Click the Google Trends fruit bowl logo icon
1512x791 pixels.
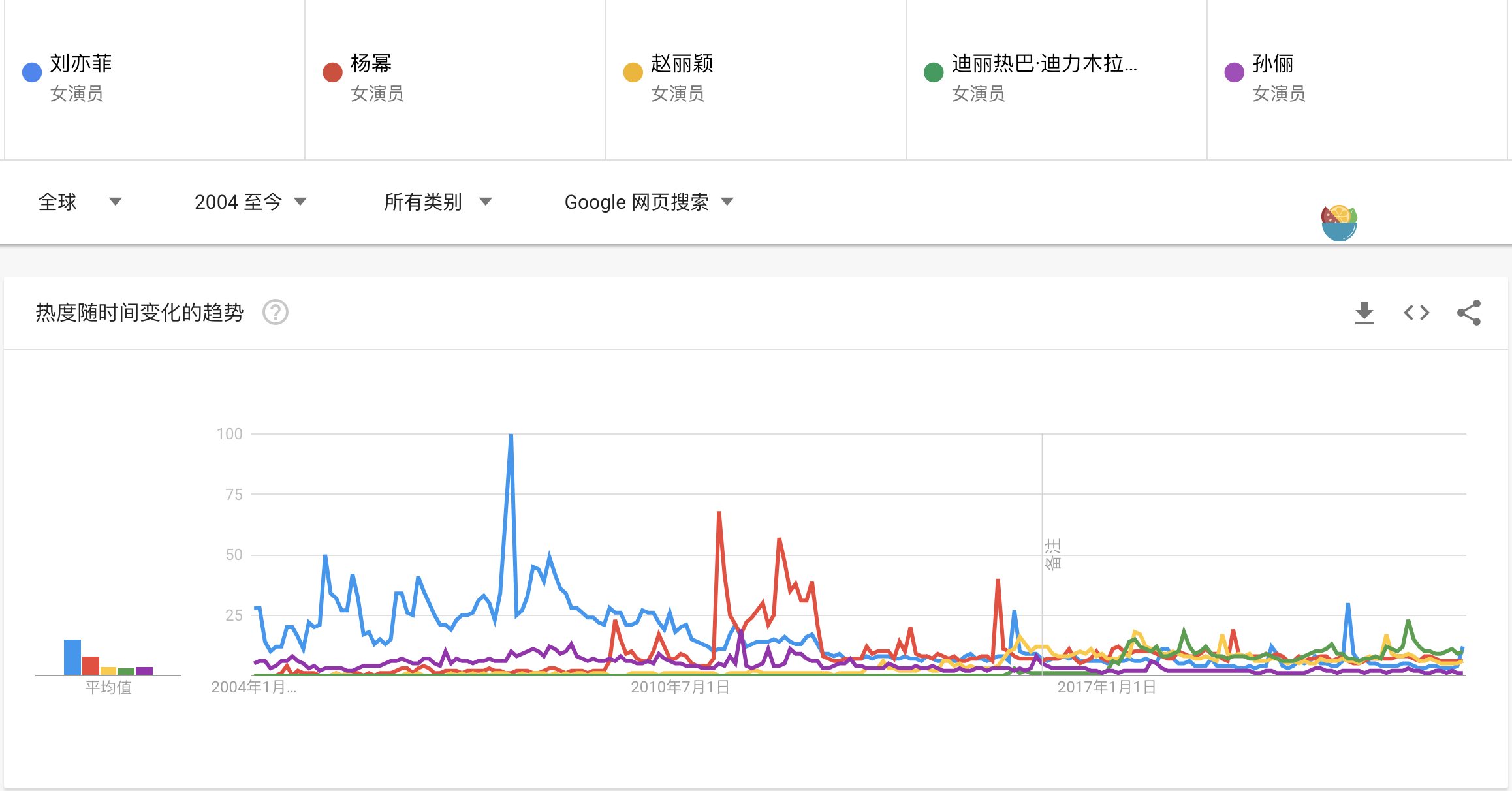click(1338, 222)
